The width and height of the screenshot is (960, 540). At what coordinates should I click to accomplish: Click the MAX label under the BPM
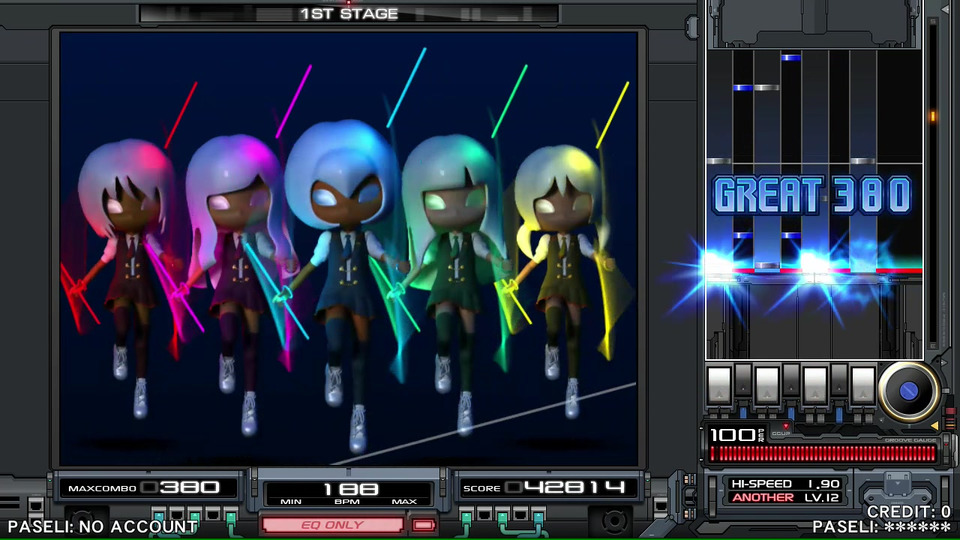pyautogui.click(x=404, y=501)
